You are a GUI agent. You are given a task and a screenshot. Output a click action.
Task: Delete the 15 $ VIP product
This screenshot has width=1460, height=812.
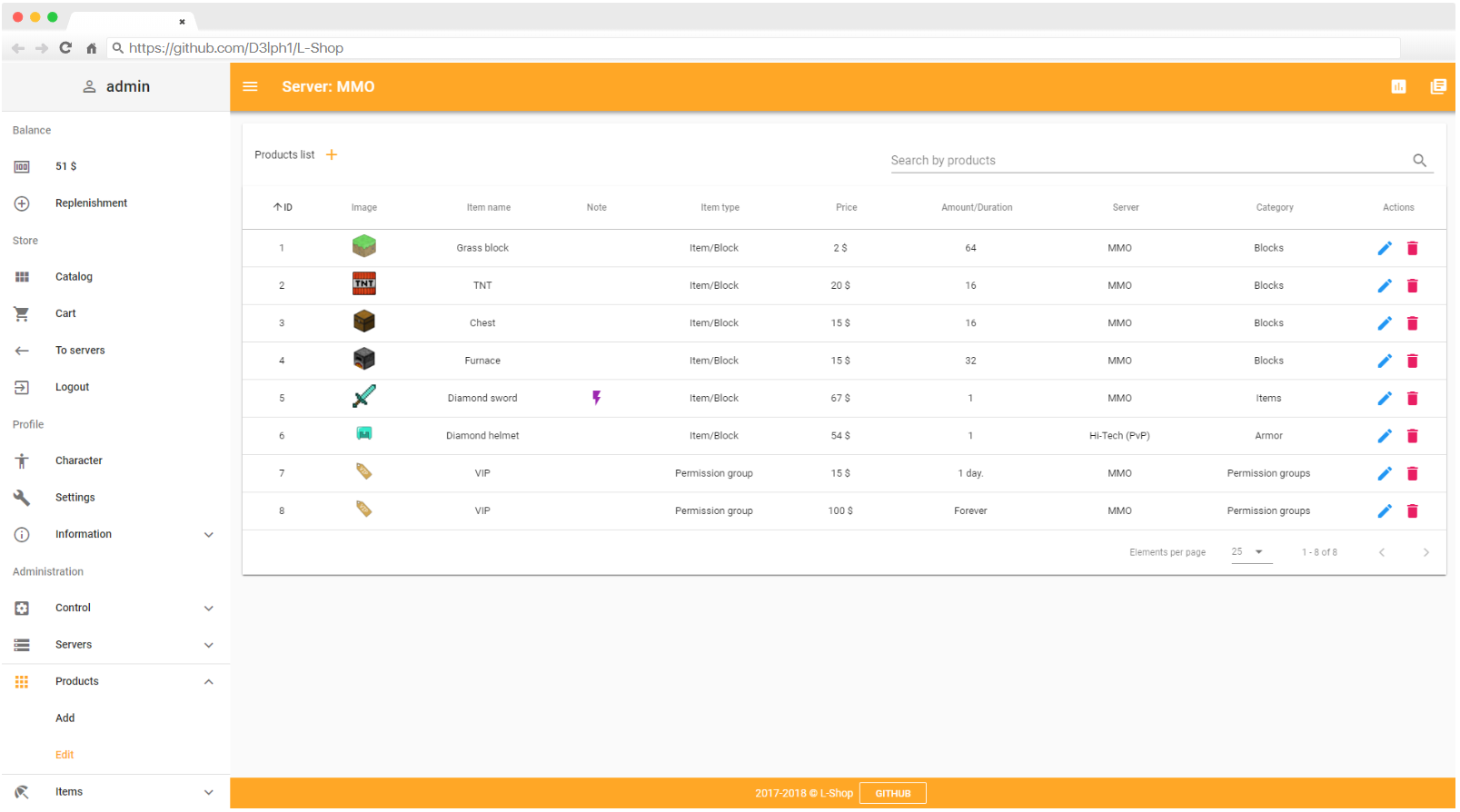[x=1412, y=473]
